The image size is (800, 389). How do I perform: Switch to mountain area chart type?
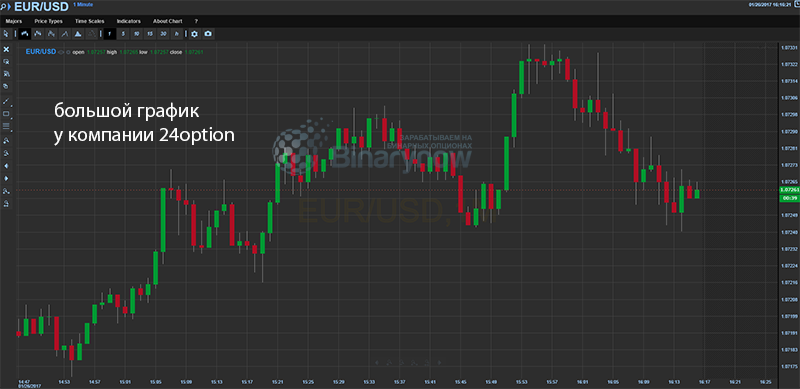pyautogui.click(x=78, y=34)
